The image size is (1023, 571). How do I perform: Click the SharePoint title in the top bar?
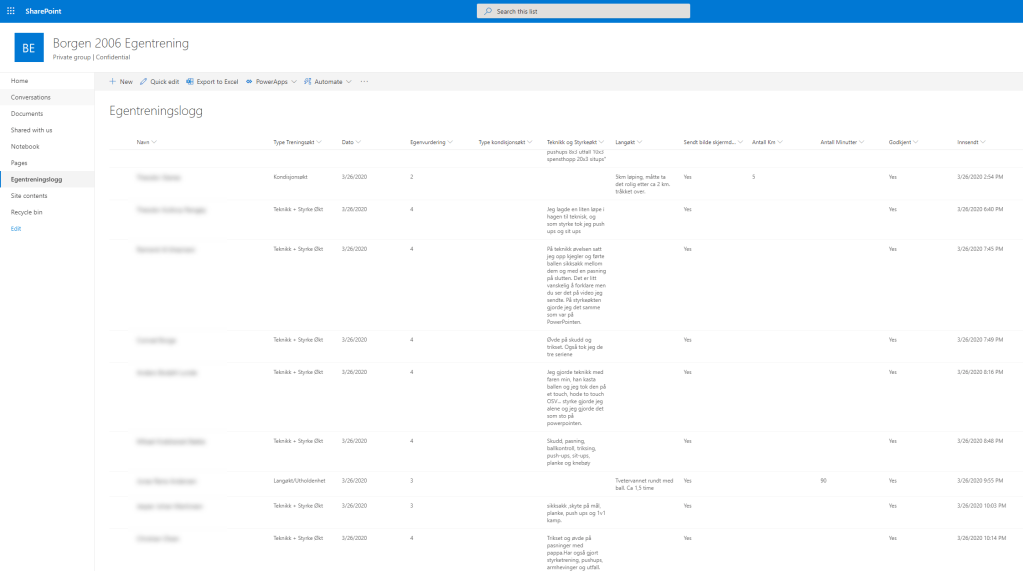coord(43,11)
